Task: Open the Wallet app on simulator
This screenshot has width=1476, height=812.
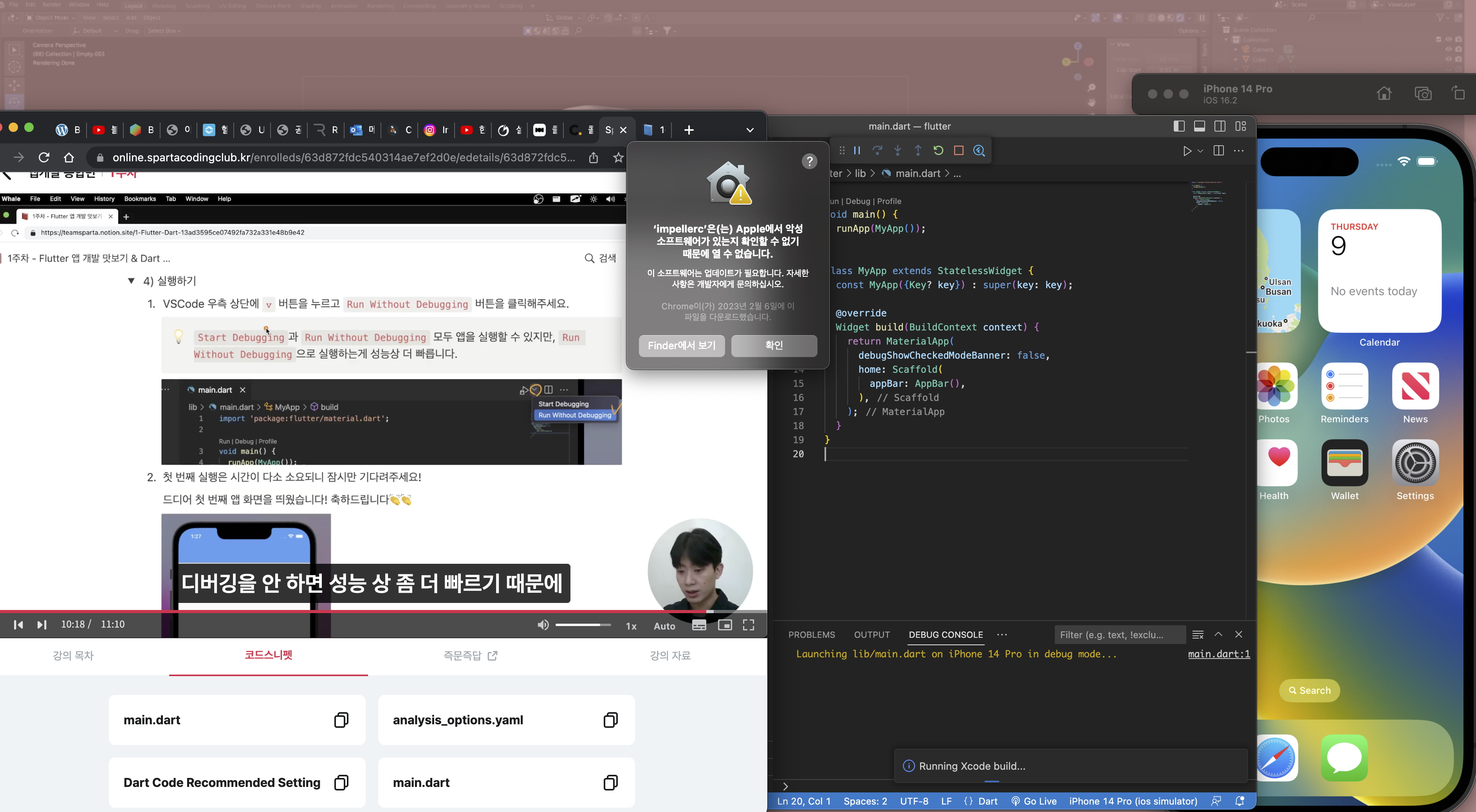Action: coord(1345,462)
